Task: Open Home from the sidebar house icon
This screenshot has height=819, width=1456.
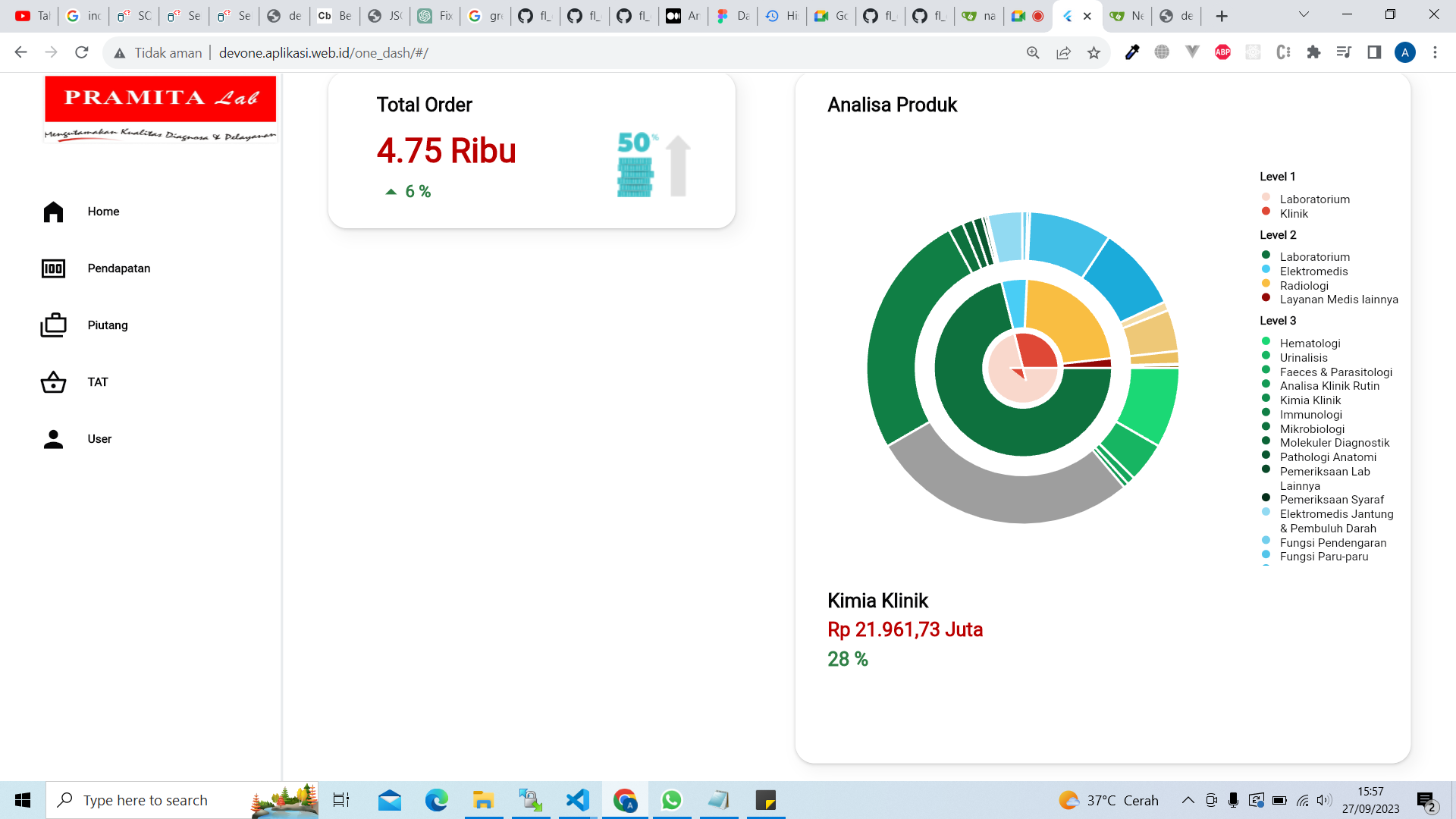Action: click(53, 212)
